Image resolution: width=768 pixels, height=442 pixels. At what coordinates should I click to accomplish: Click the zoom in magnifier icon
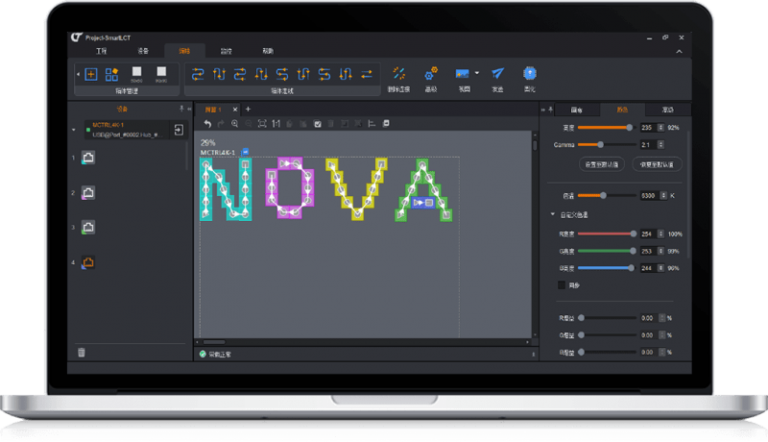(x=235, y=123)
